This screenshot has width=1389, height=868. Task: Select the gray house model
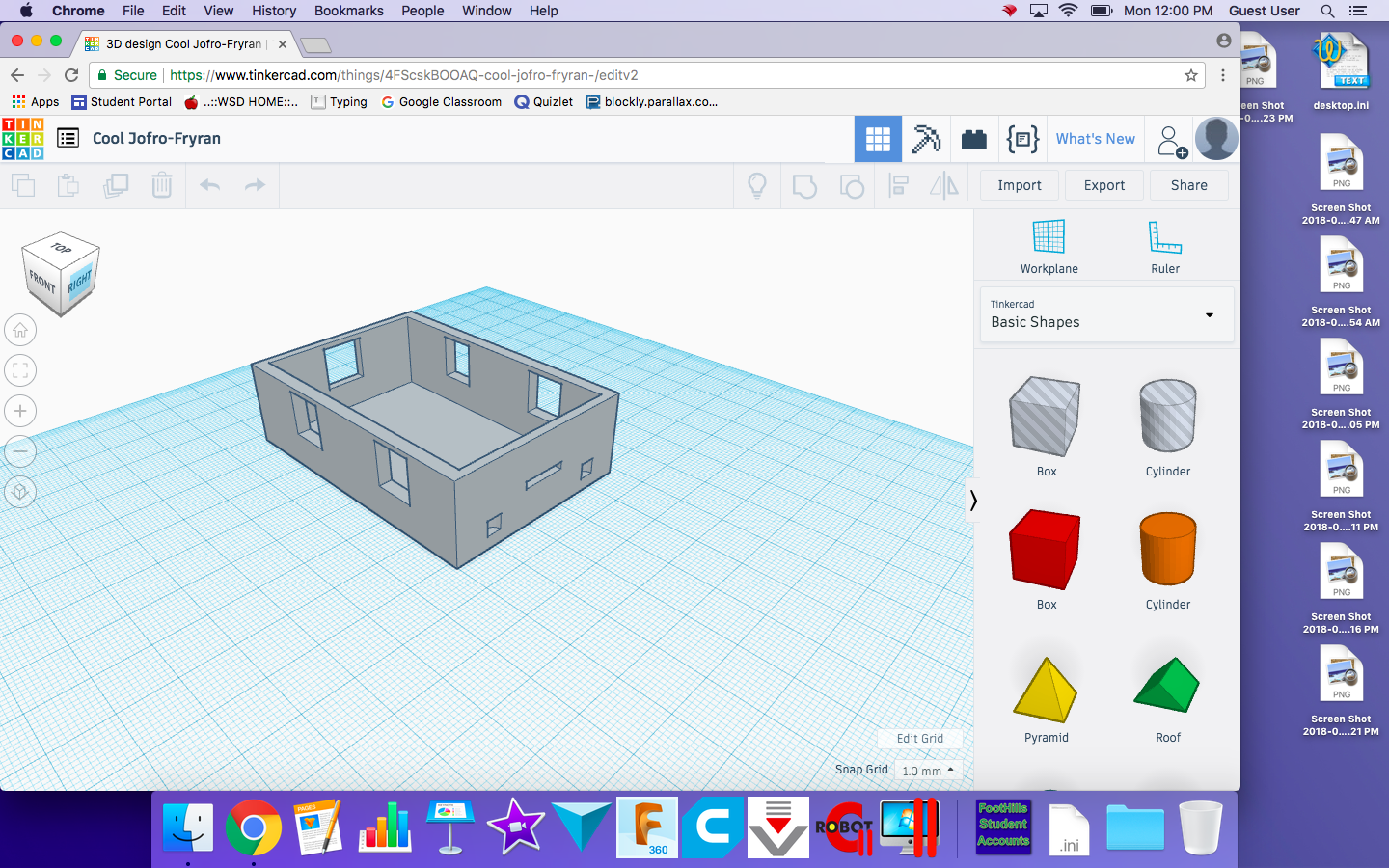pos(434,439)
